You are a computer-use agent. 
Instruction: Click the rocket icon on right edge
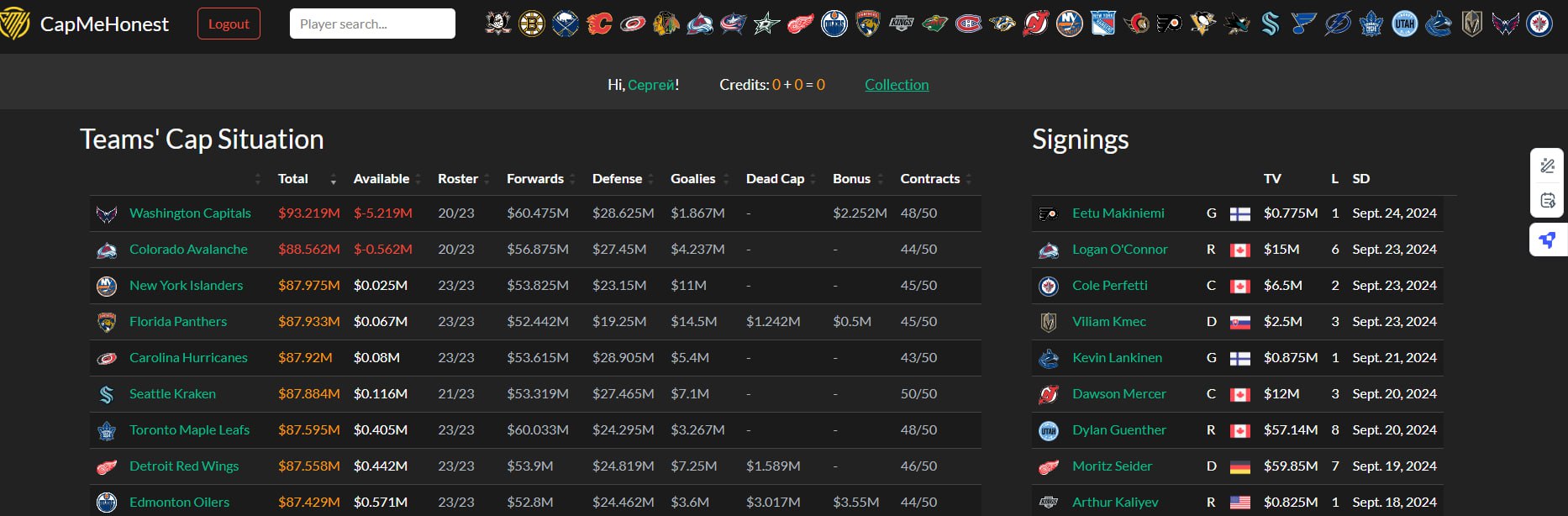1548,240
